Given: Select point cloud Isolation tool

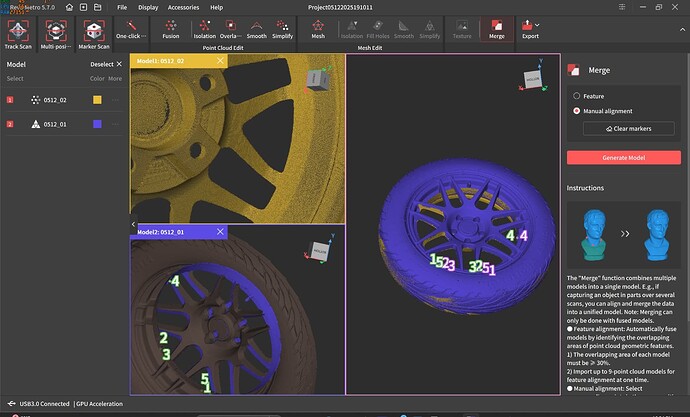Looking at the screenshot, I should (x=205, y=29).
